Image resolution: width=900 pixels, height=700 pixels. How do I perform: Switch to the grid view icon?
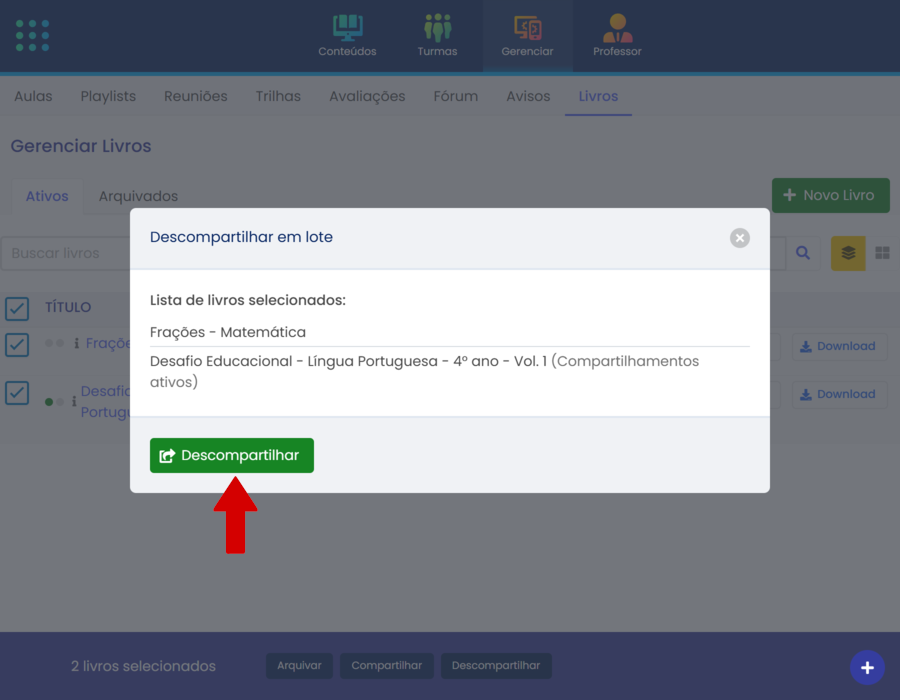[x=882, y=253]
